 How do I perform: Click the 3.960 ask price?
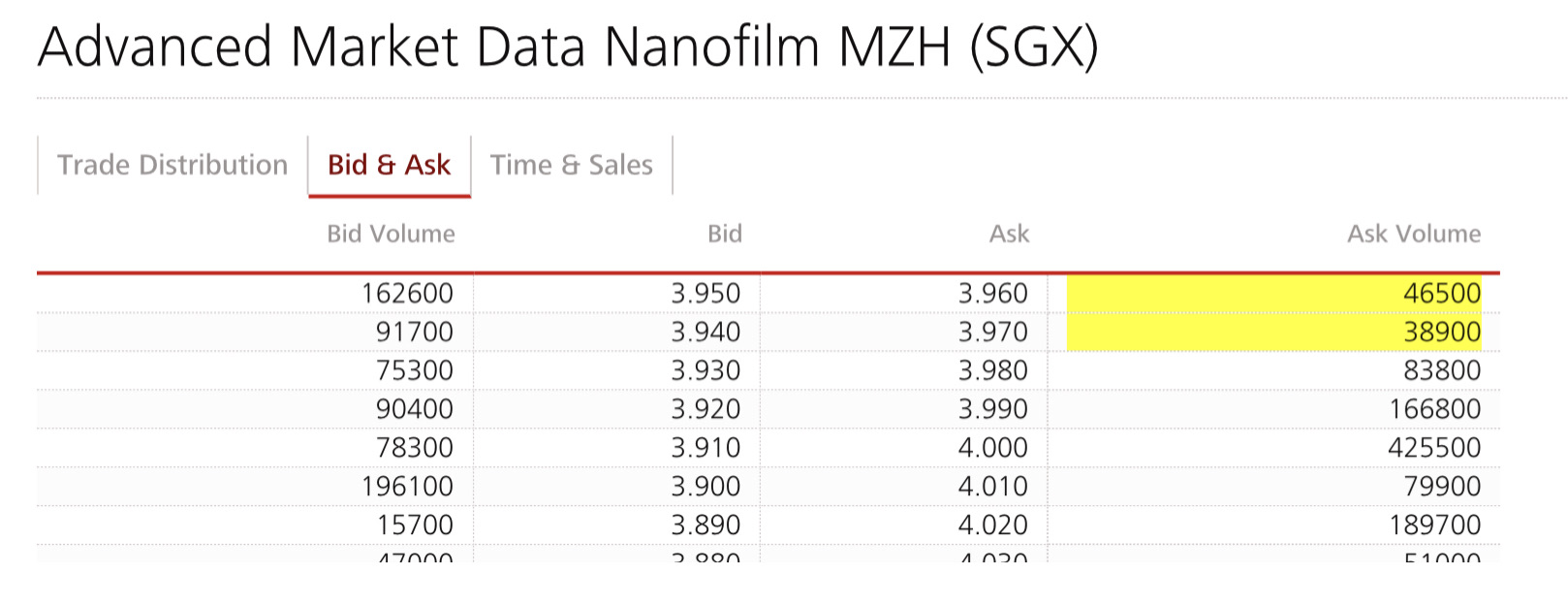tap(992, 293)
